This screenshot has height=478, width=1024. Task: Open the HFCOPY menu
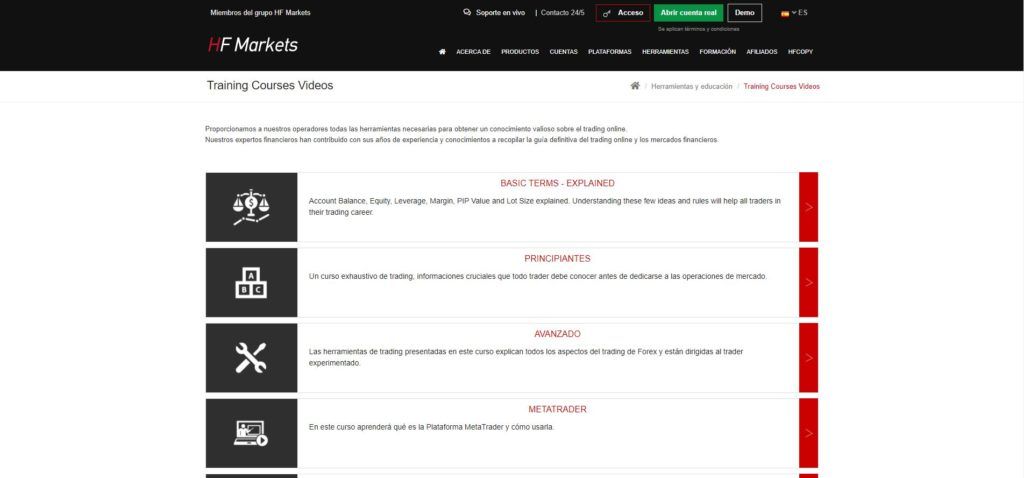pos(801,52)
